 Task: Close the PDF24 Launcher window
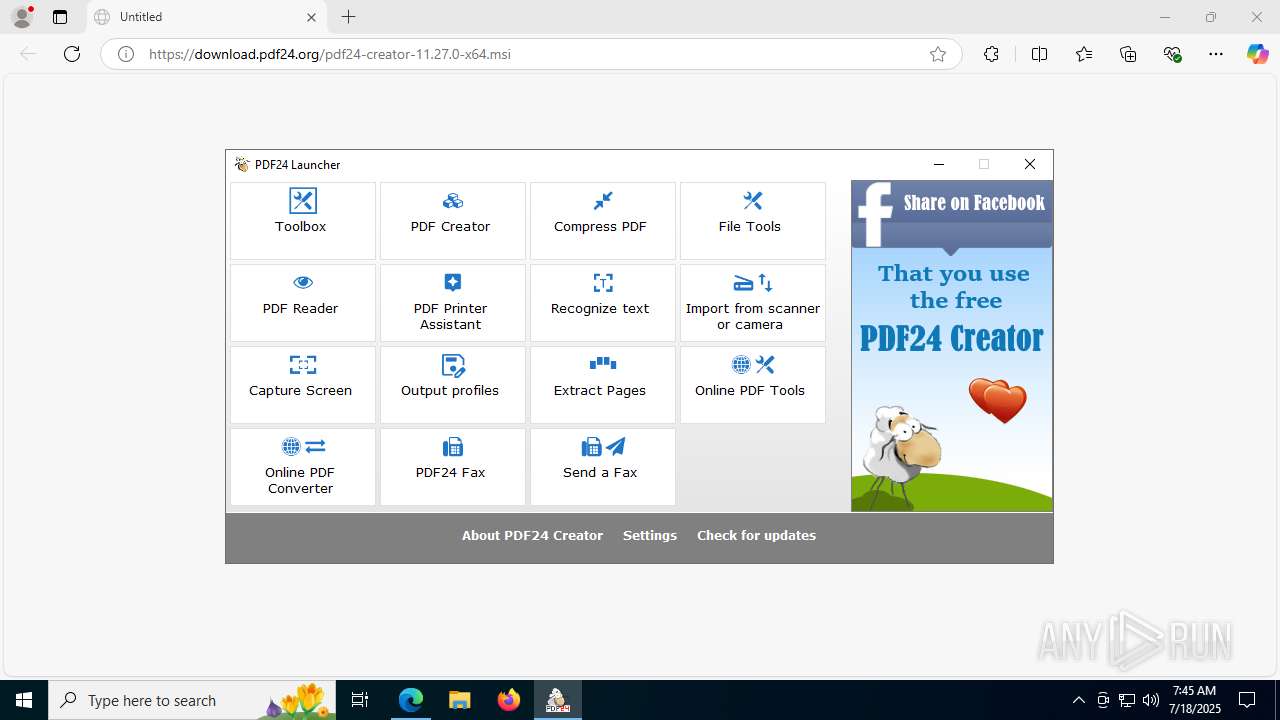pos(1030,164)
